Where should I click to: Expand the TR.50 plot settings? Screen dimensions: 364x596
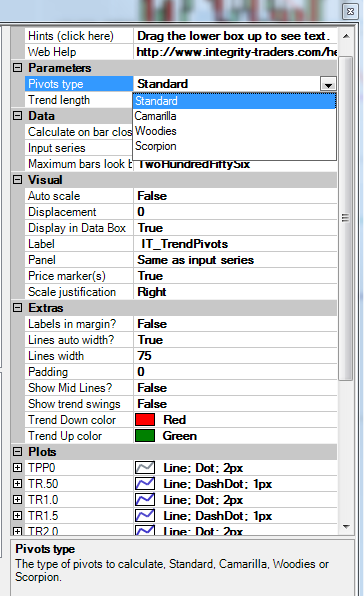pyautogui.click(x=17, y=483)
